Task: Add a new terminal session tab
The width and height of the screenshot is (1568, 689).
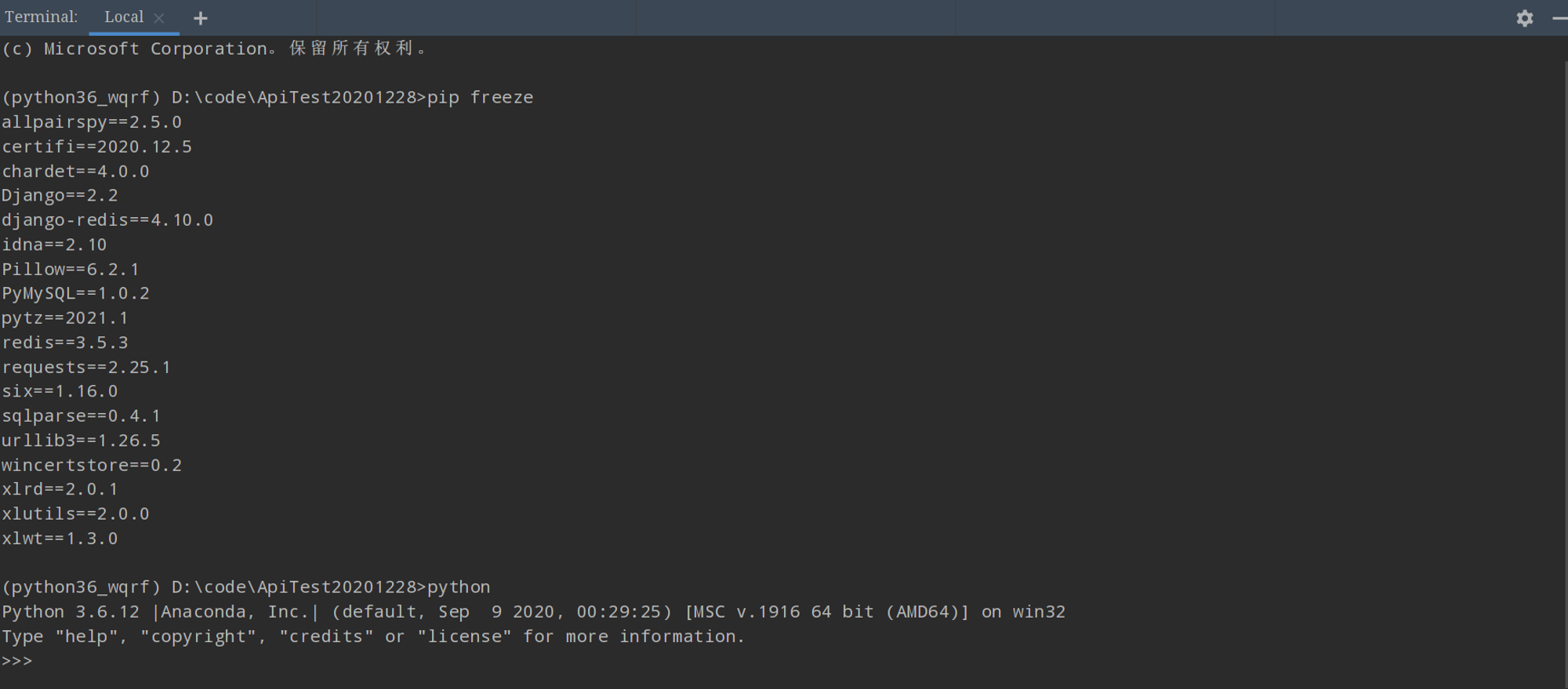Action: click(x=201, y=18)
